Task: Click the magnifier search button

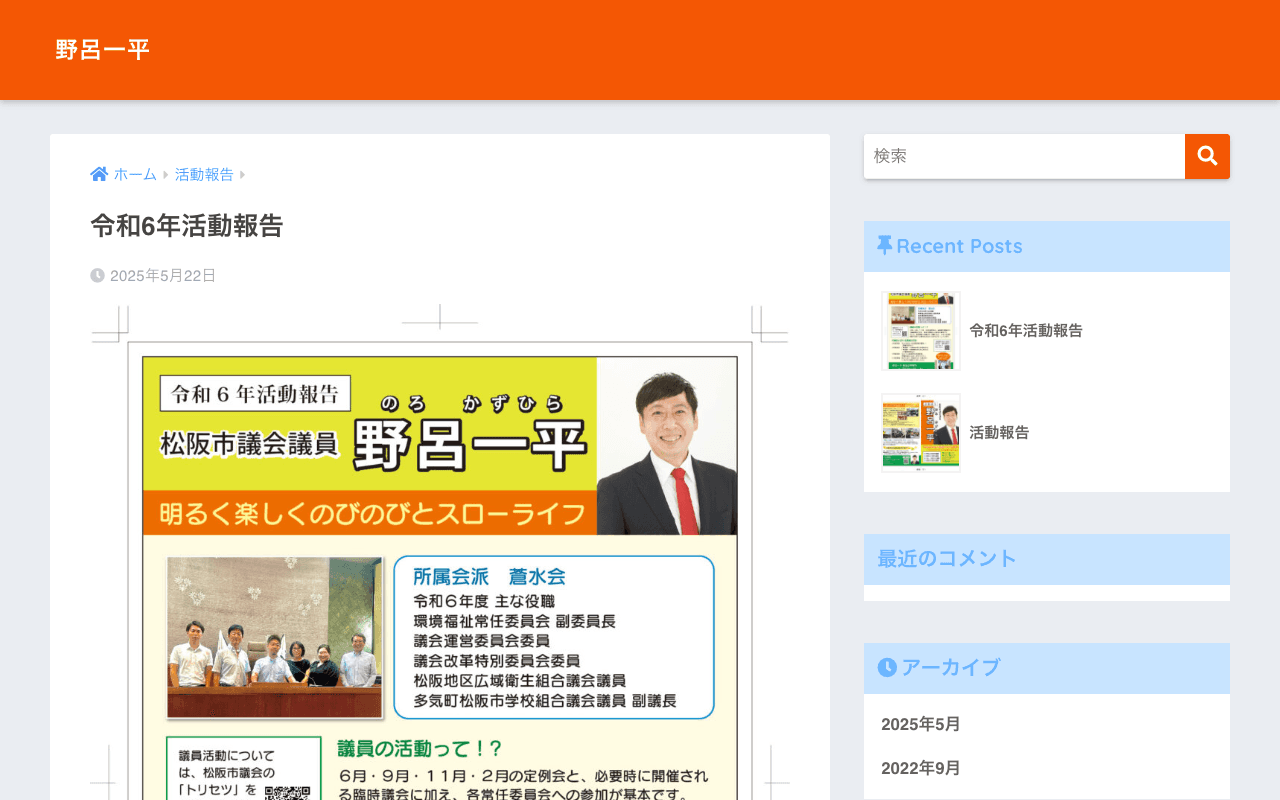Action: tap(1207, 156)
